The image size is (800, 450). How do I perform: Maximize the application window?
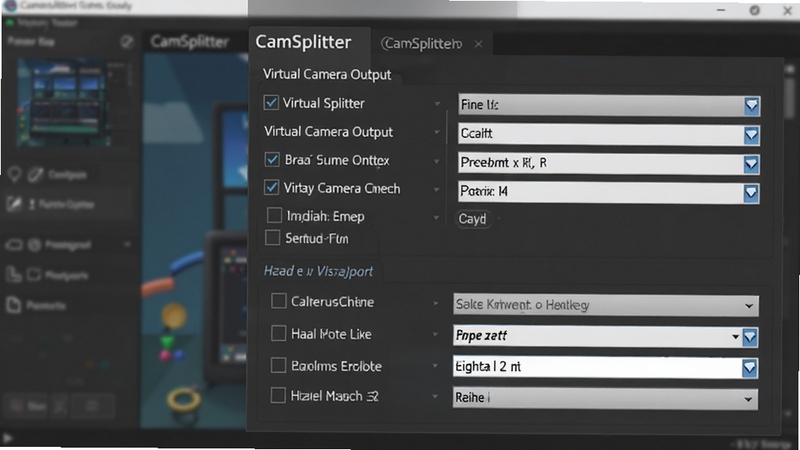click(x=755, y=10)
